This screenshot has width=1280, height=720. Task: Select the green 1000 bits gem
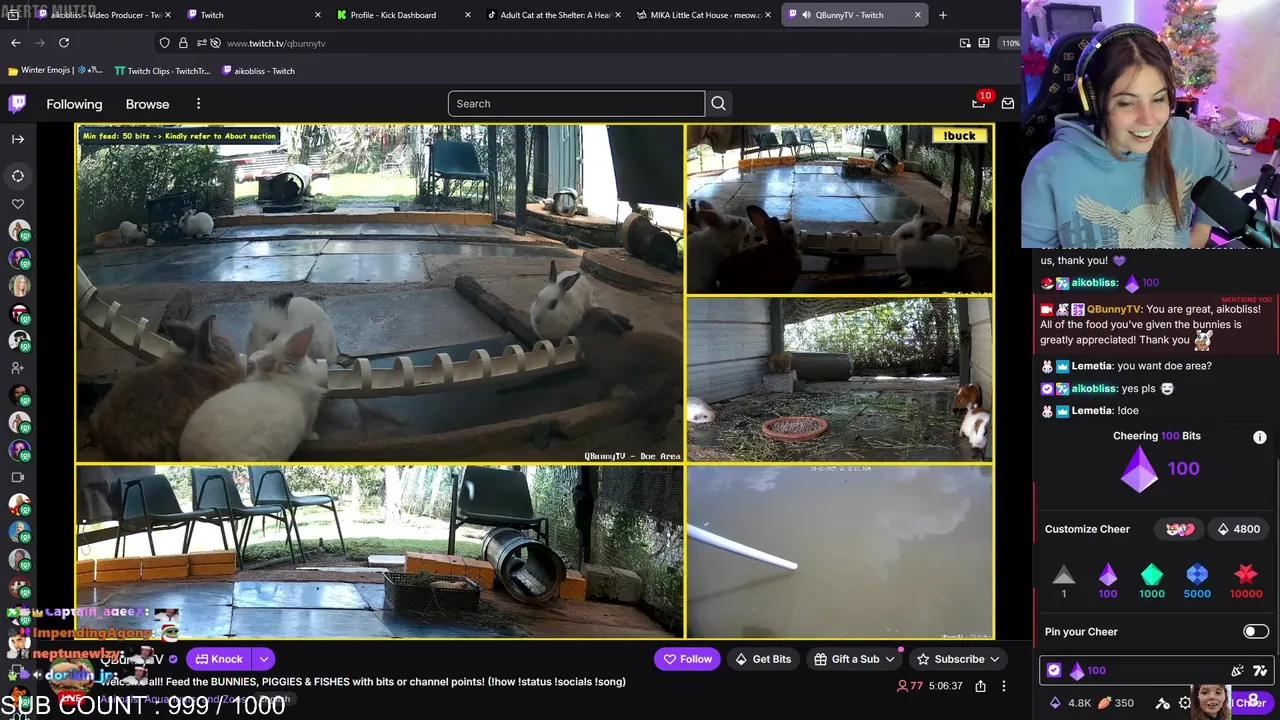click(1152, 580)
